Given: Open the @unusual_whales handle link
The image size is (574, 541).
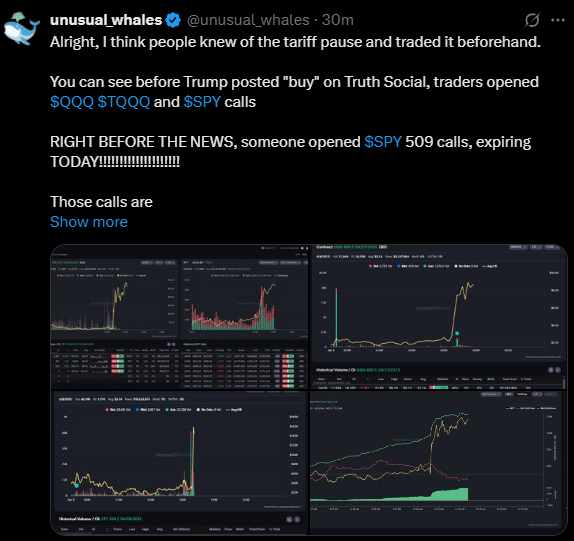Looking at the screenshot, I should tap(248, 20).
